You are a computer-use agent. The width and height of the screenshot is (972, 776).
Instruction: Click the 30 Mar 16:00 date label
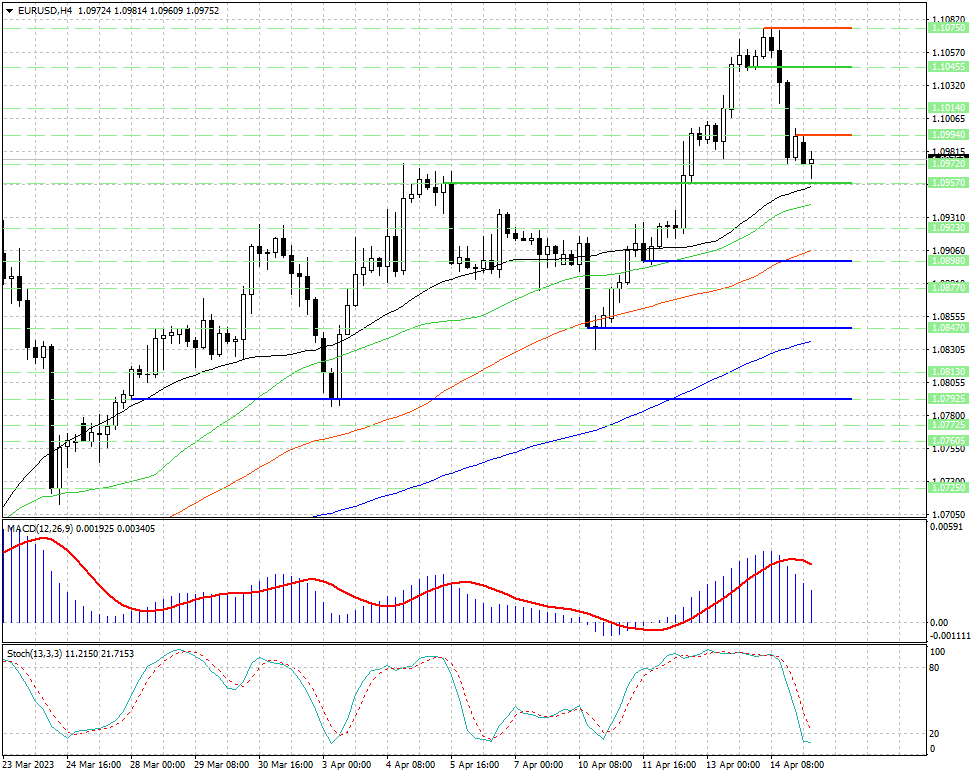click(x=285, y=765)
